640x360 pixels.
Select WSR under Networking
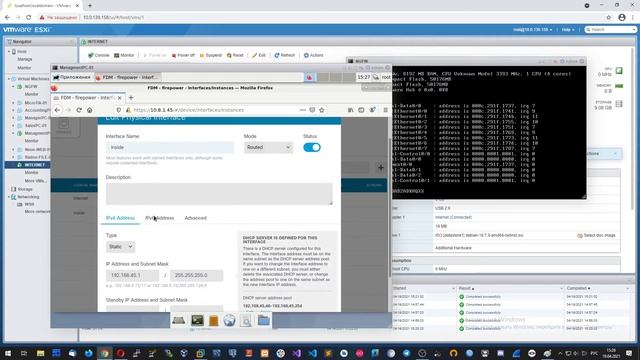pos(29,204)
